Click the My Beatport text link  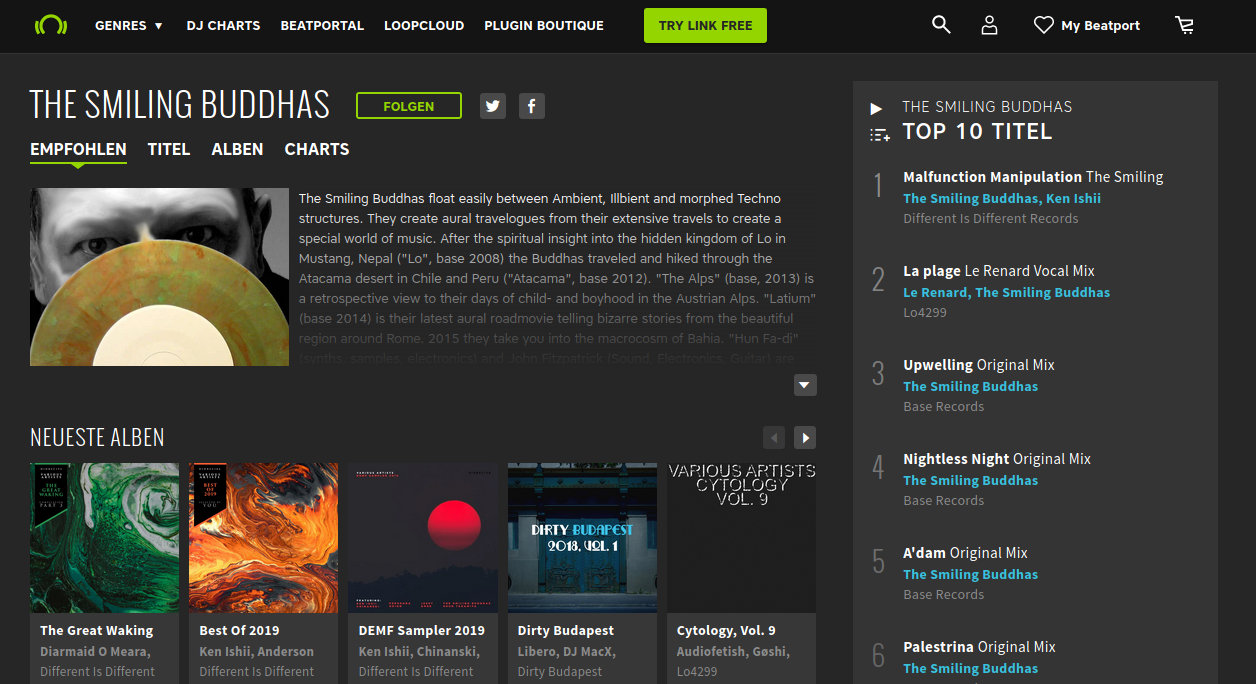[1100, 25]
